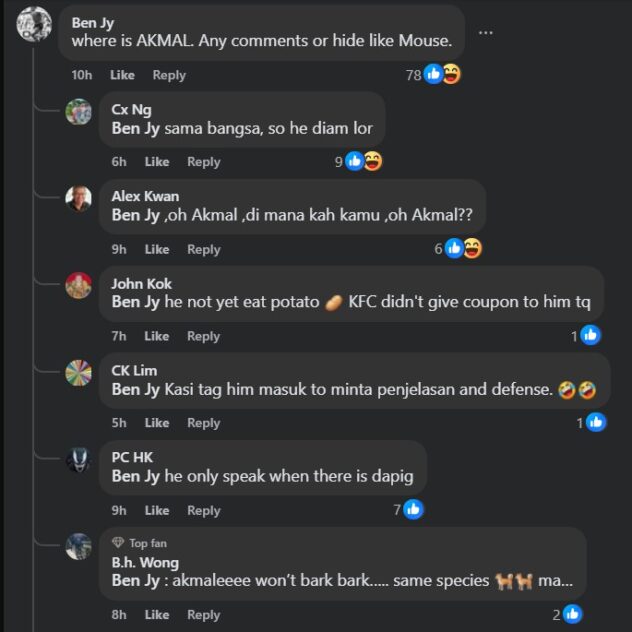The image size is (632, 632).
Task: Open John Kok's profile name link
Action: 141,284
